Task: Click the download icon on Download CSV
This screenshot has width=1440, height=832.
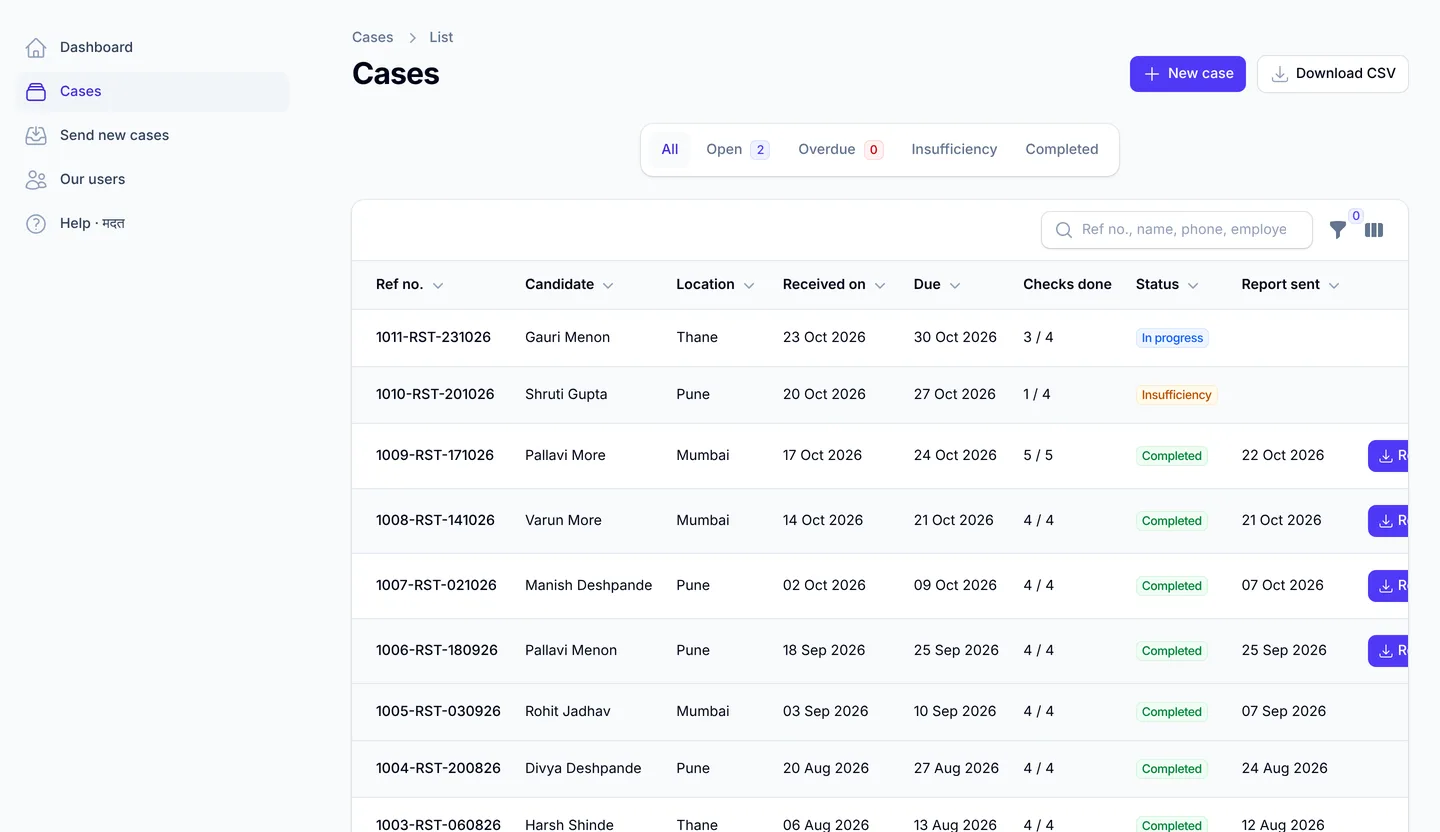Action: pyautogui.click(x=1279, y=74)
